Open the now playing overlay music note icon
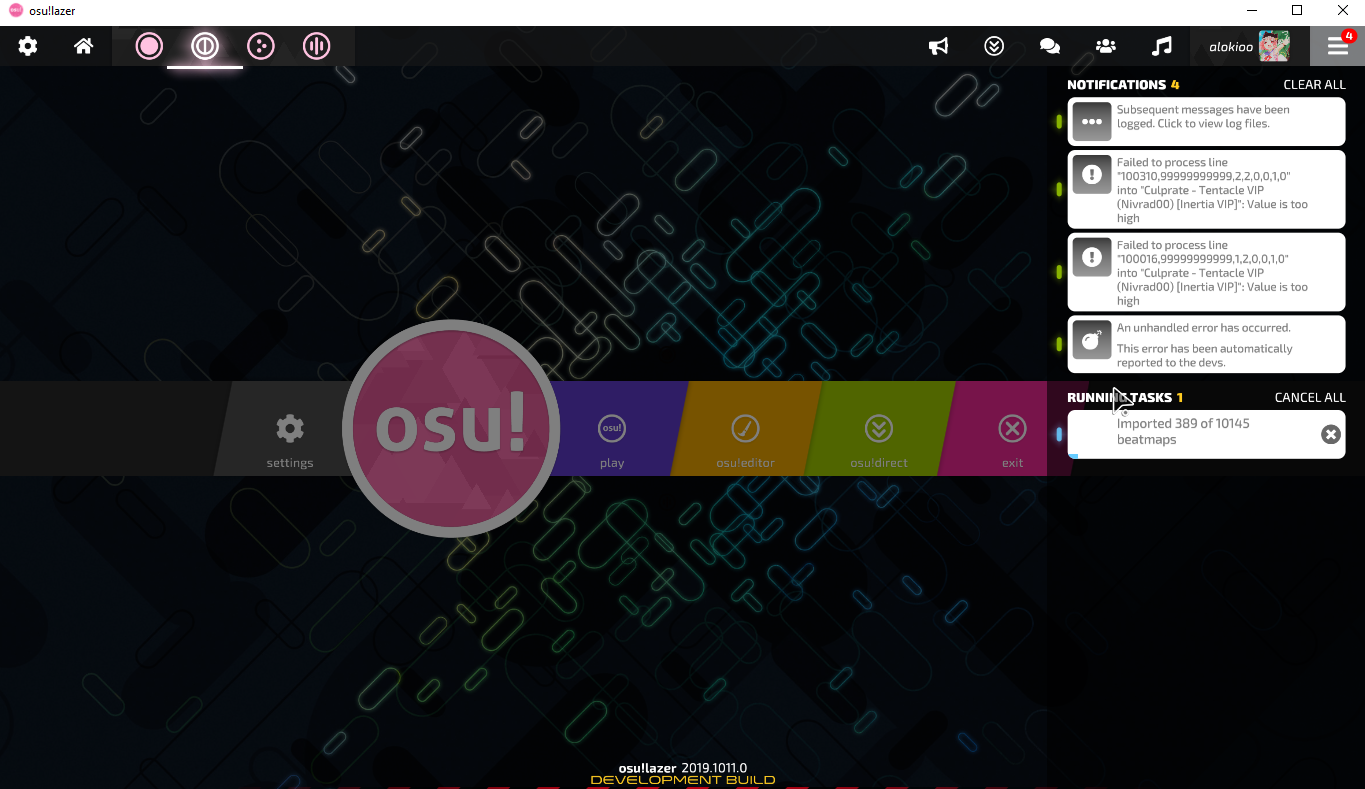The height and width of the screenshot is (789, 1365). coord(1161,45)
